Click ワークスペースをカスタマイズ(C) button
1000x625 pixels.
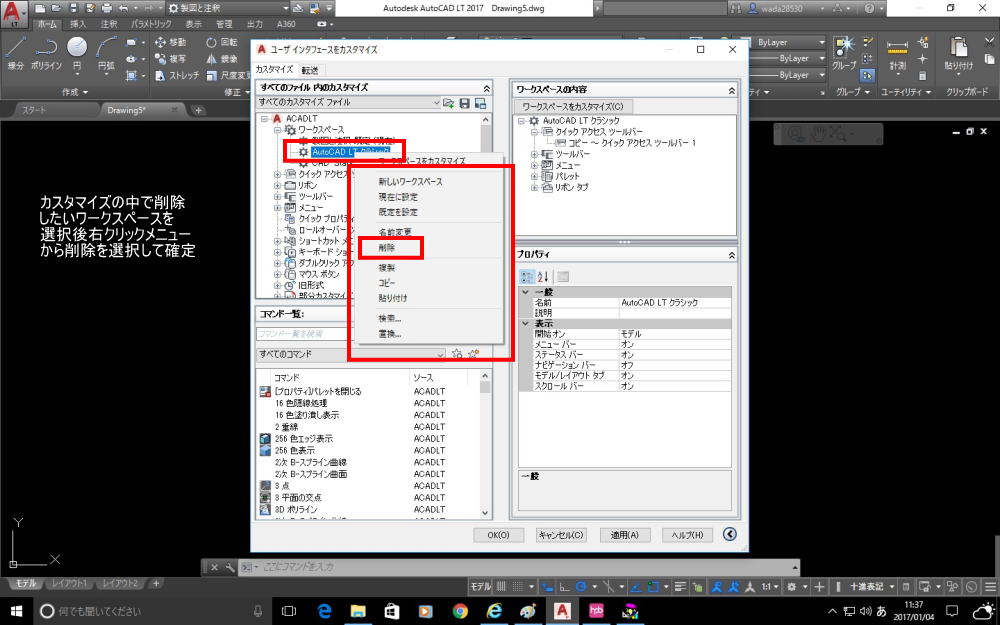tap(573, 107)
